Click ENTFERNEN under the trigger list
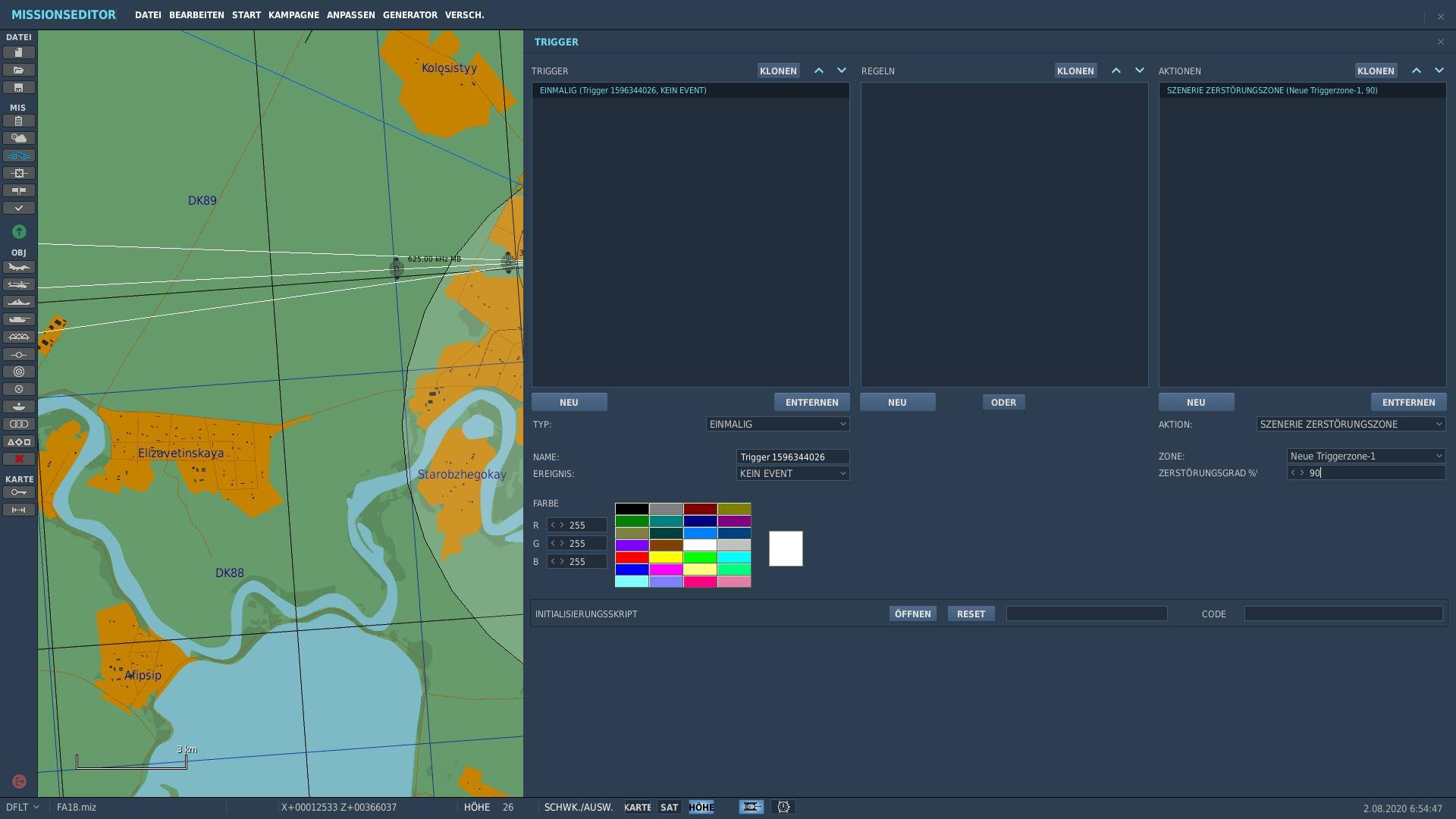This screenshot has width=1456, height=819. pos(811,402)
